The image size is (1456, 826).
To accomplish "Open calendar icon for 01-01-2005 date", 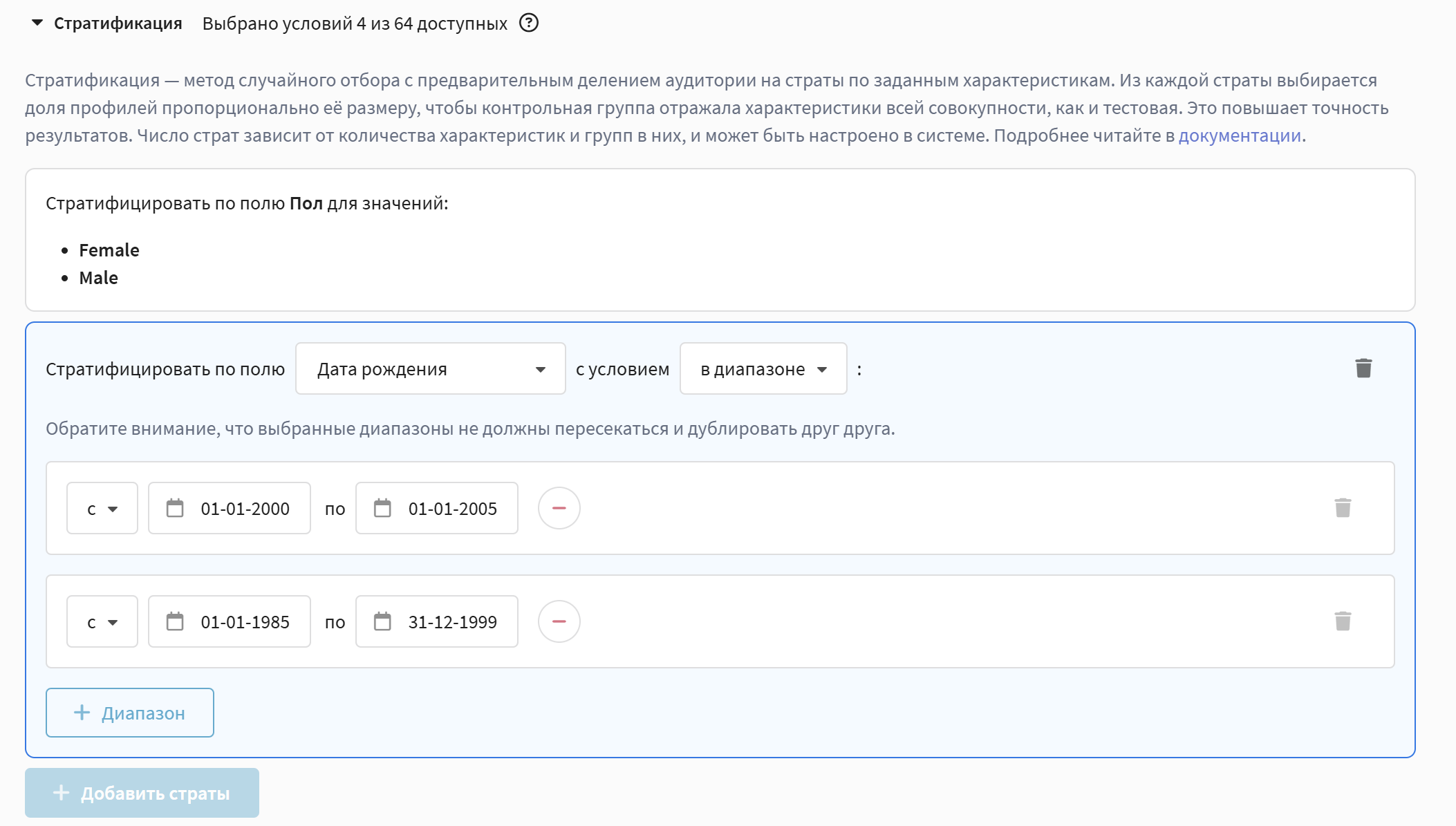I will (x=382, y=509).
